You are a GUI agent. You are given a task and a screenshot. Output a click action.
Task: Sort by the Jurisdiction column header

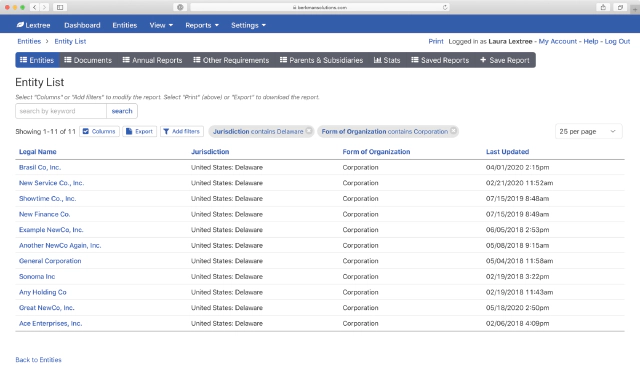[x=210, y=151]
